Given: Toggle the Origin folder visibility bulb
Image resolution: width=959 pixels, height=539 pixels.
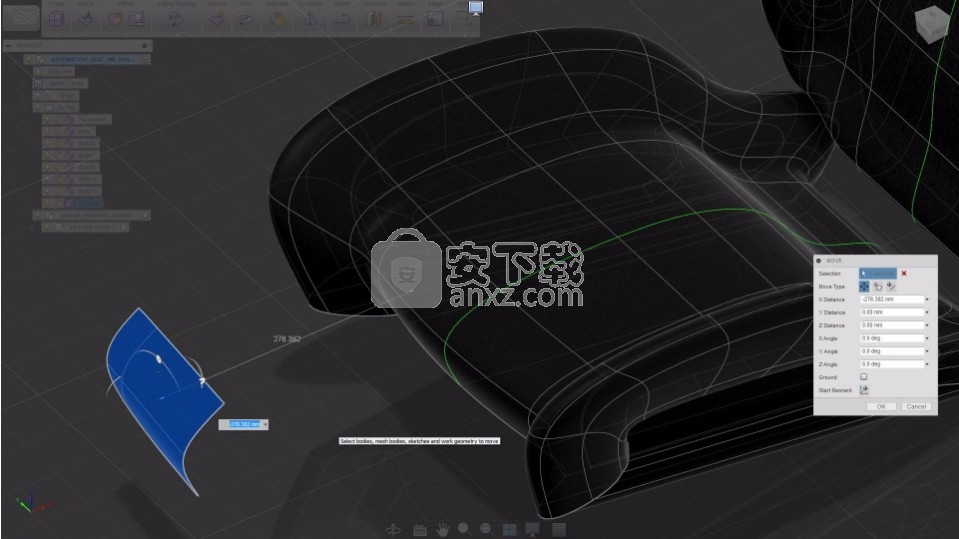Looking at the screenshot, I should tap(39, 95).
